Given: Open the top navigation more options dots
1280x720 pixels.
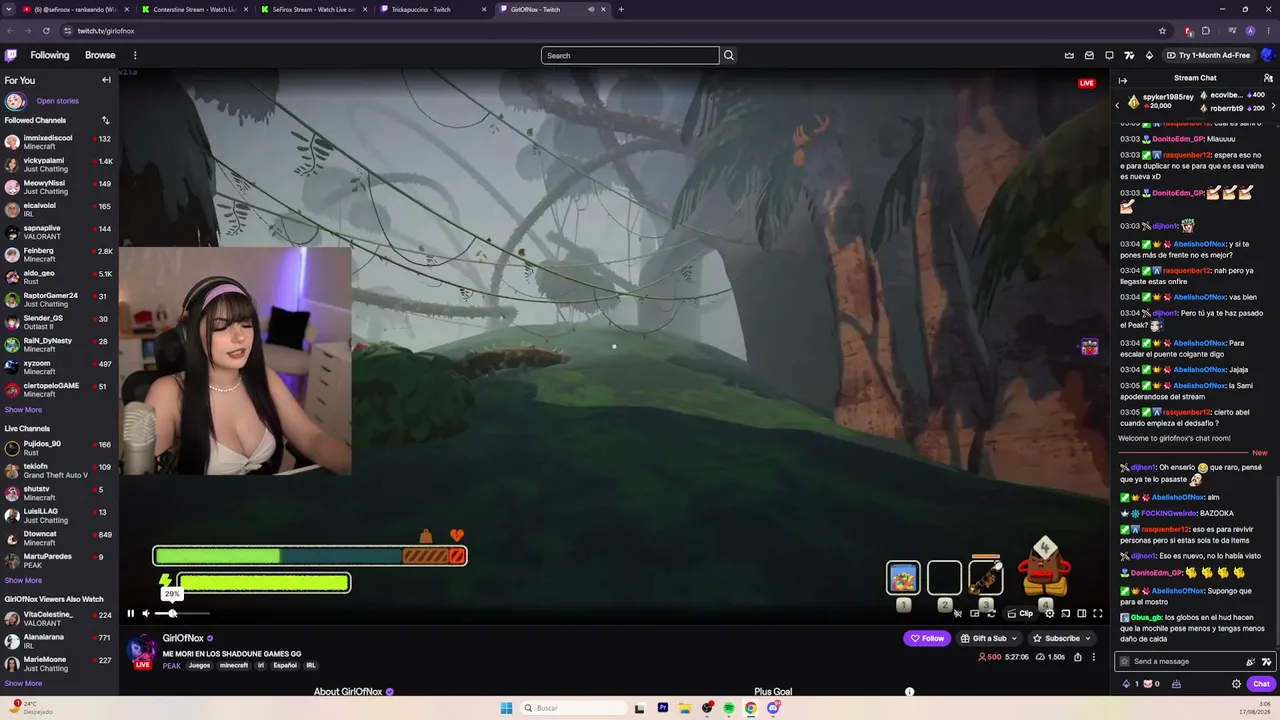Looking at the screenshot, I should pyautogui.click(x=135, y=55).
